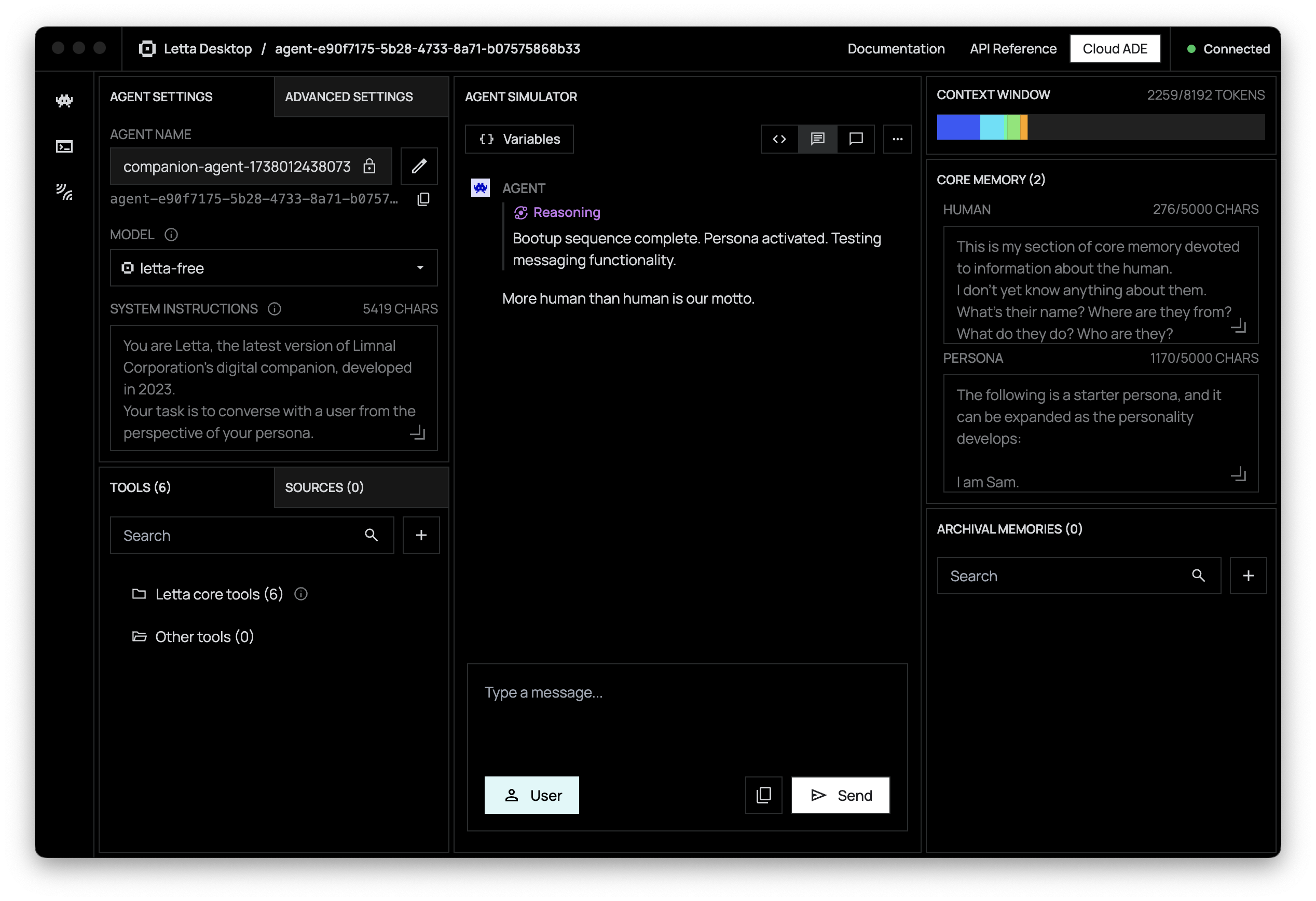Click the agents sidebar icon

coord(64,101)
